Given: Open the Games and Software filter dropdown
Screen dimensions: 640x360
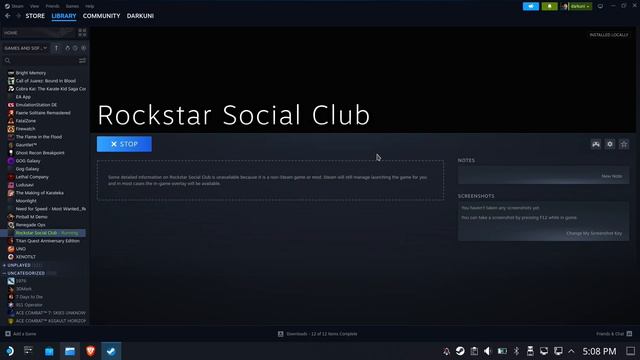Looking at the screenshot, I should [x=25, y=48].
